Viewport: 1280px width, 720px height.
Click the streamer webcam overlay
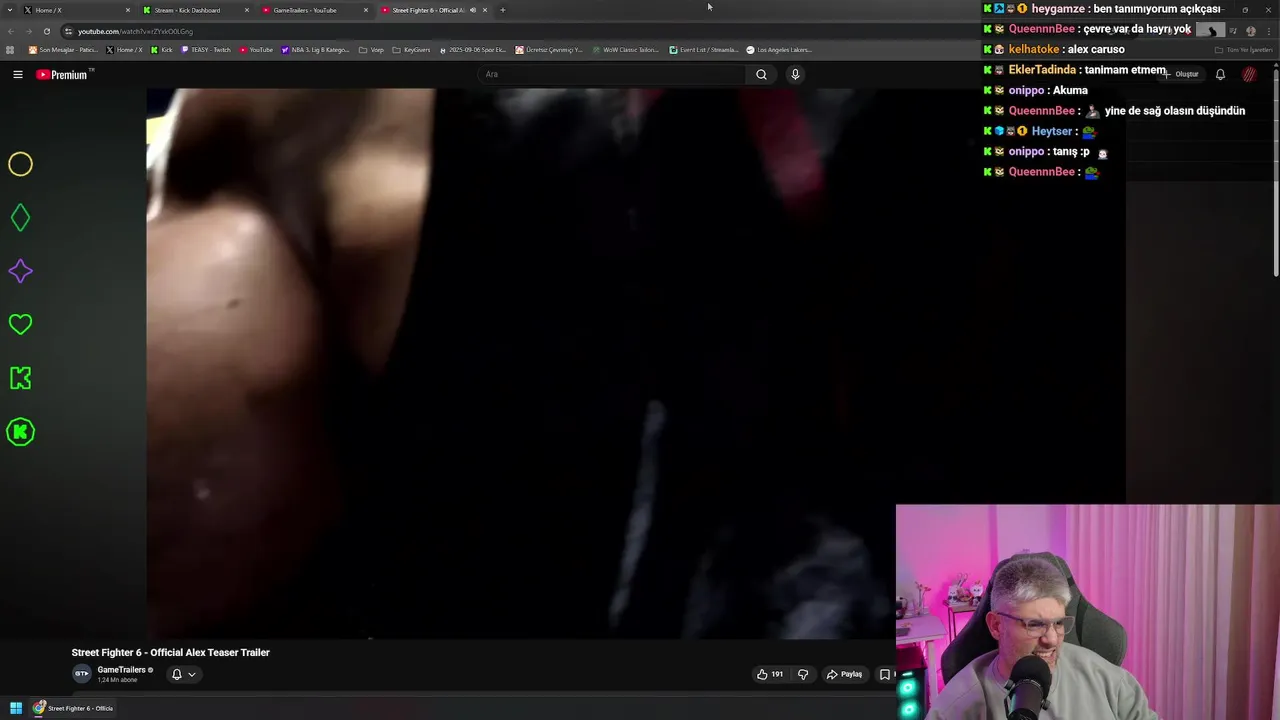click(1087, 612)
